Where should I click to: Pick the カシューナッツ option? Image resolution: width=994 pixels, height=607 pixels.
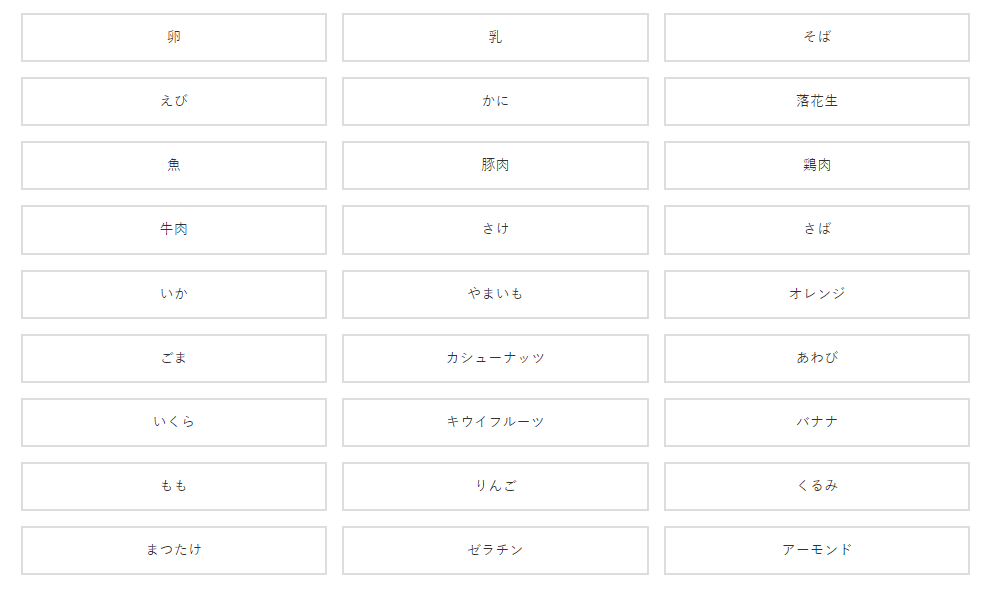[495, 358]
